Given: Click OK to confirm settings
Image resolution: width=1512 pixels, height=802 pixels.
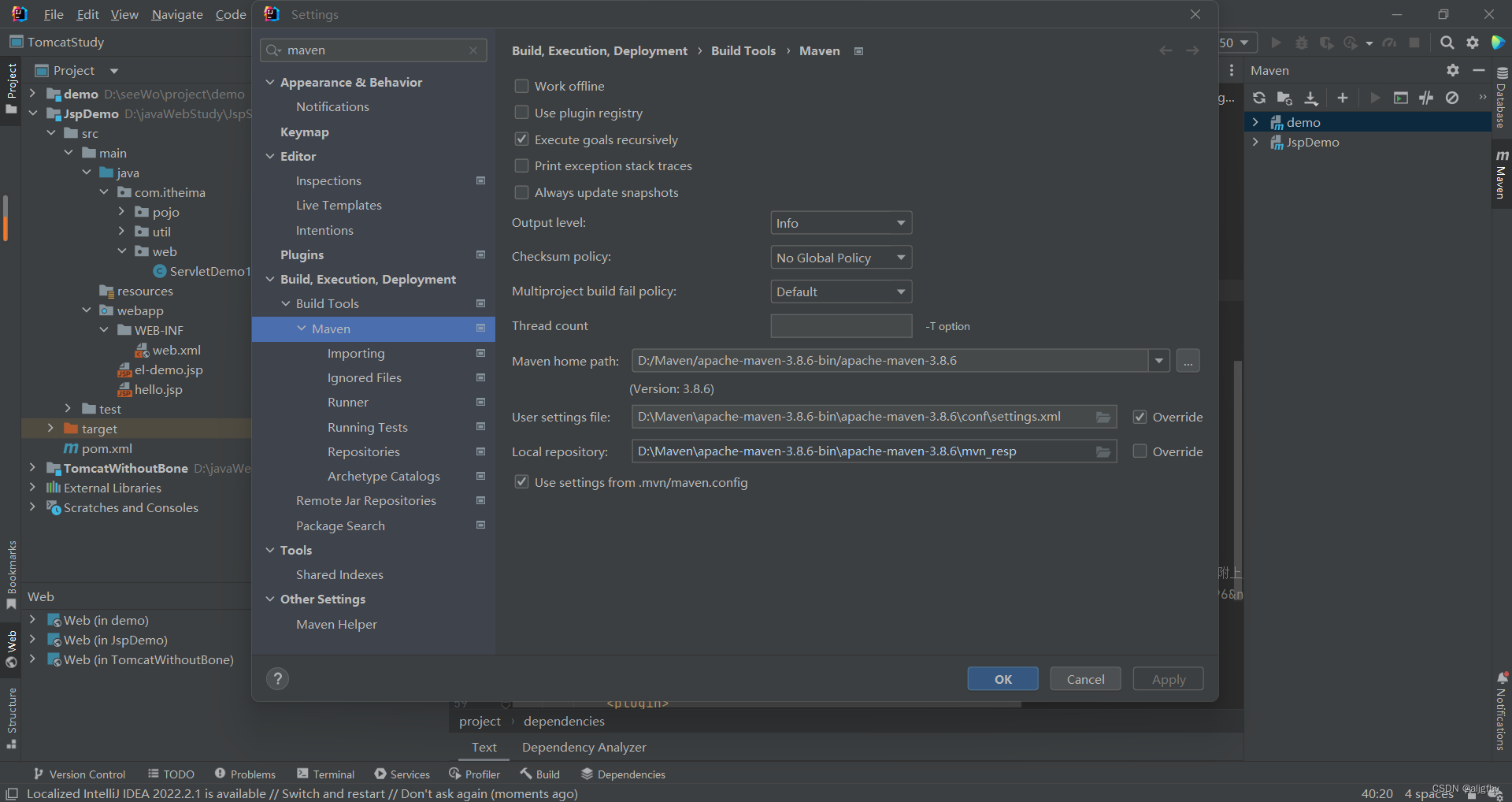Looking at the screenshot, I should point(1002,679).
